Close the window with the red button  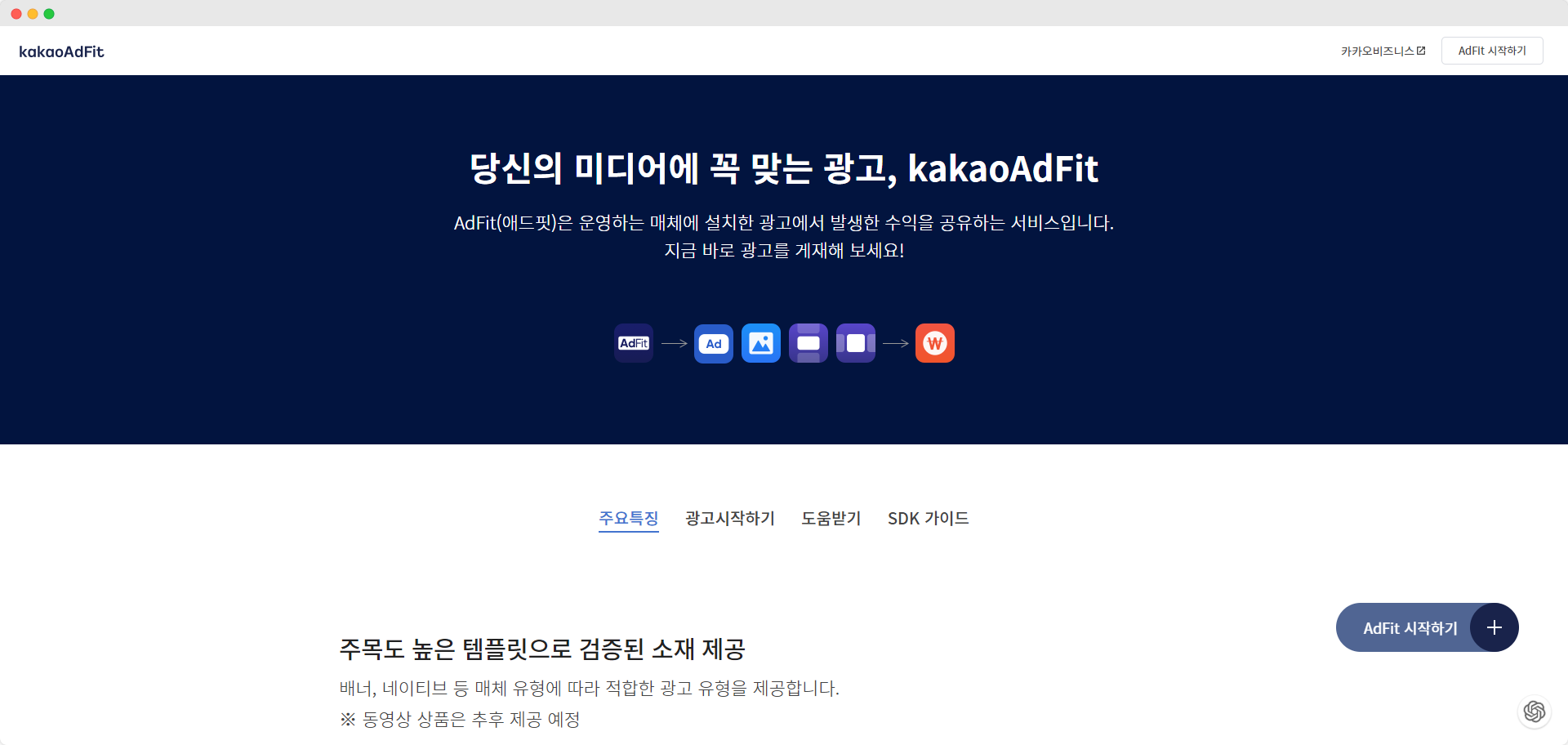pyautogui.click(x=16, y=14)
